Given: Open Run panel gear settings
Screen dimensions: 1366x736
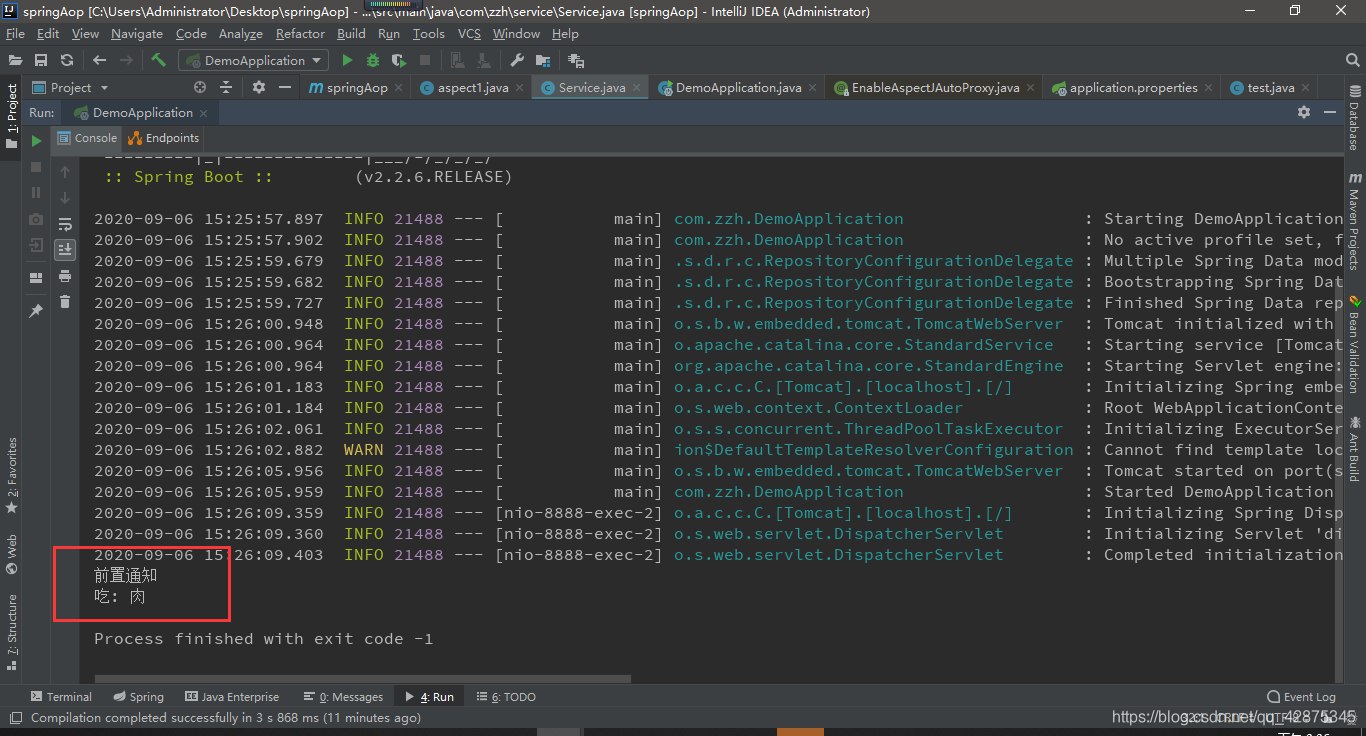Looking at the screenshot, I should 1304,113.
